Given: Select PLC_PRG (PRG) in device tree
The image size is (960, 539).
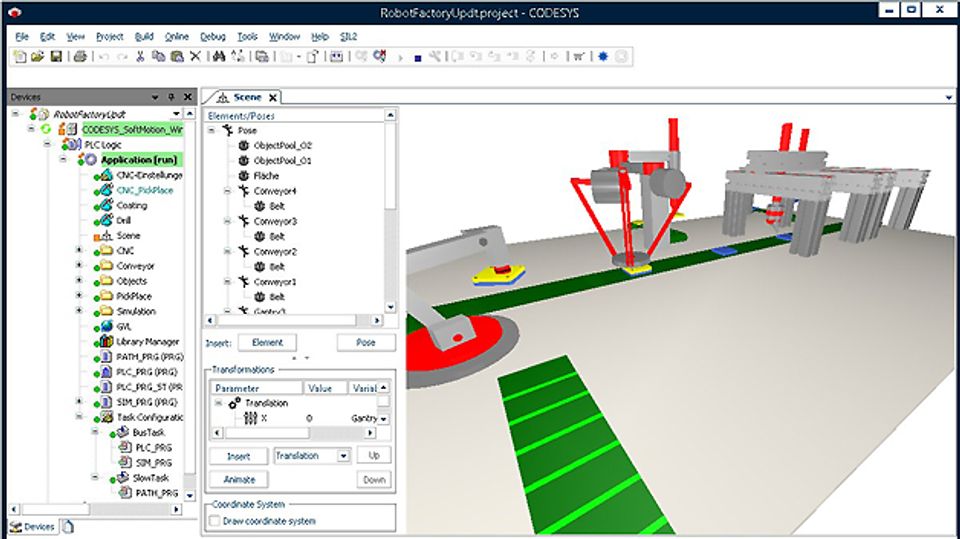Looking at the screenshot, I should click(146, 372).
